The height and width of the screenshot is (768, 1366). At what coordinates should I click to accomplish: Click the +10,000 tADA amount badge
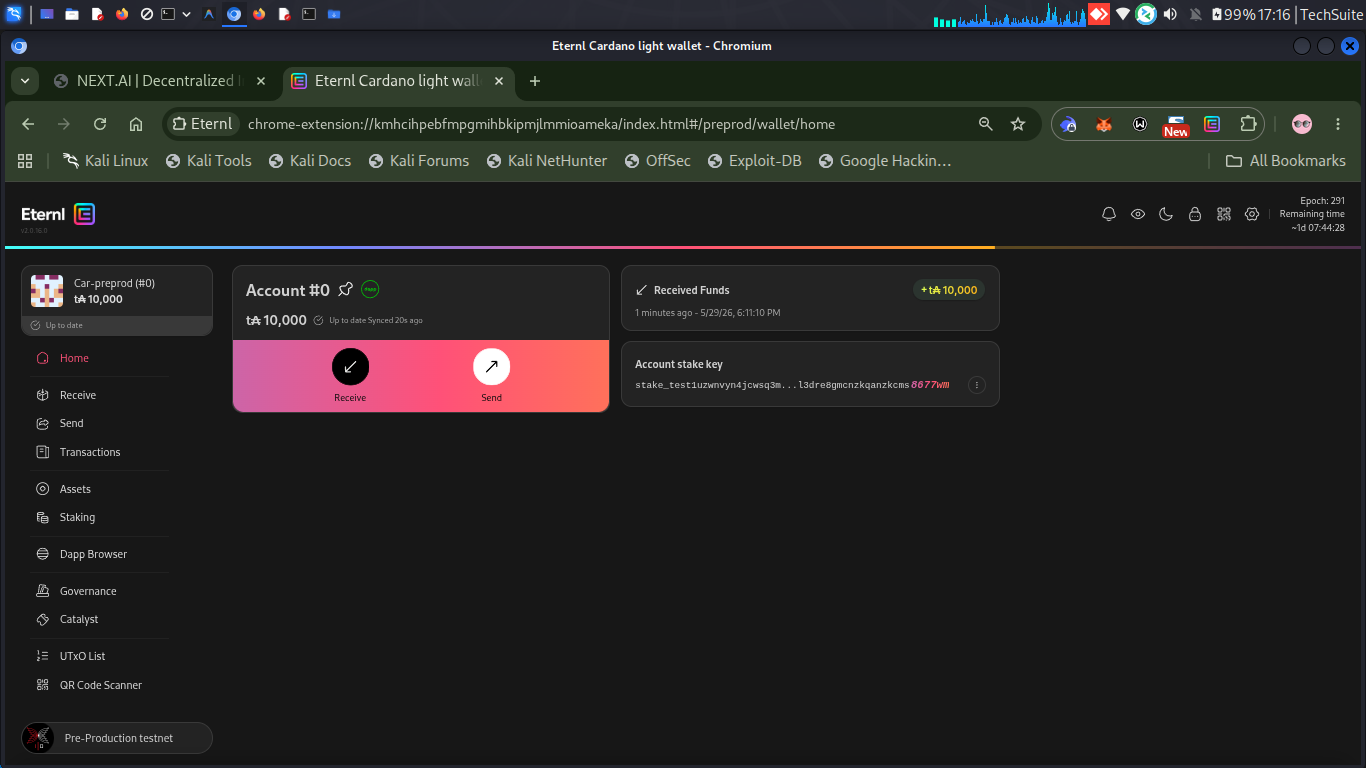click(x=949, y=290)
